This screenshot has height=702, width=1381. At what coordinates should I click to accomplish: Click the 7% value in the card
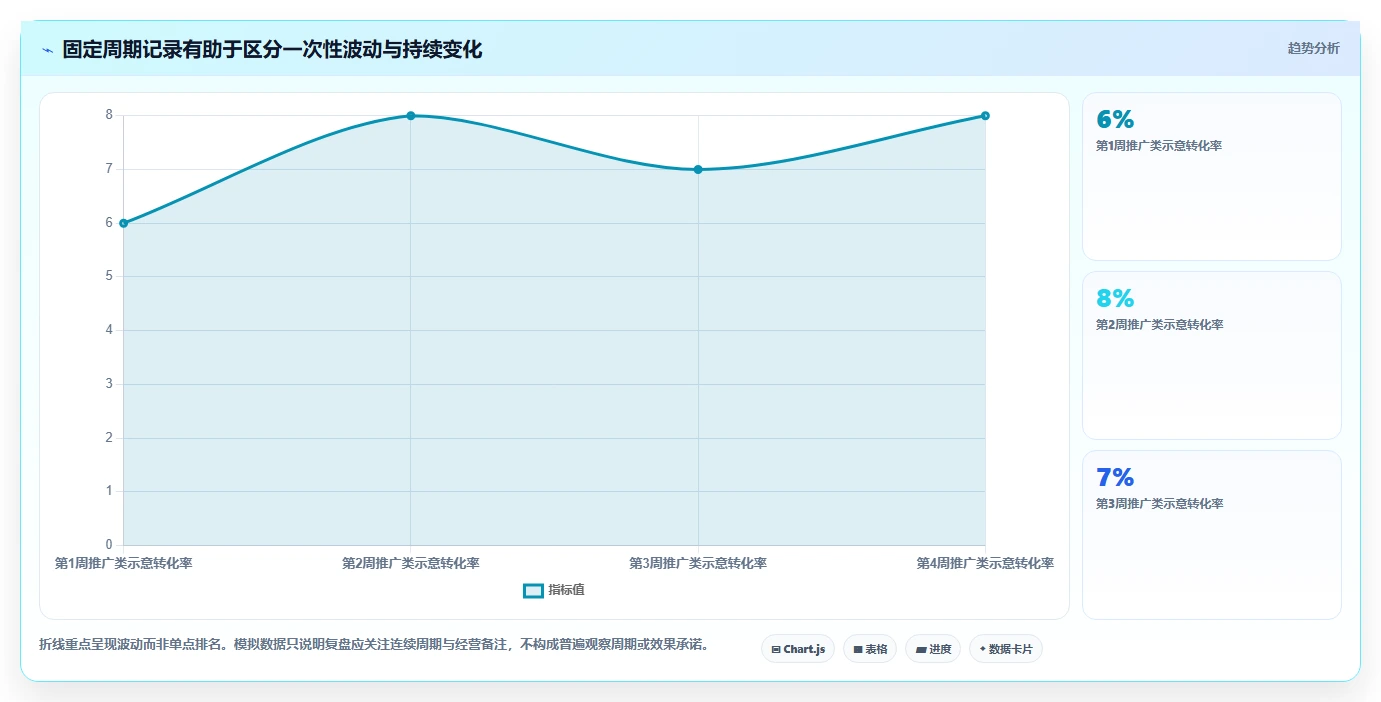tap(1115, 477)
